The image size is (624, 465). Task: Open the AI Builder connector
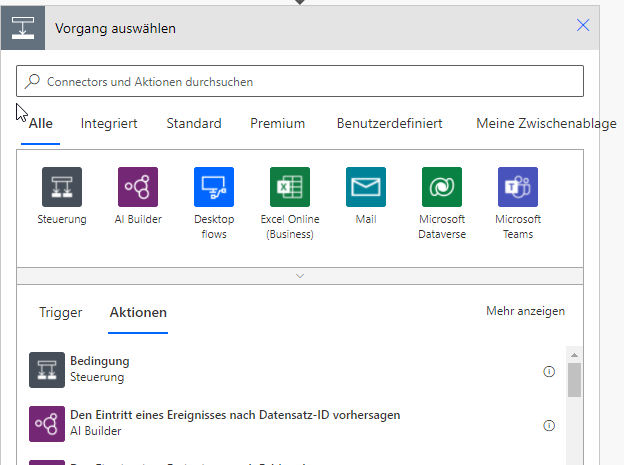coord(138,187)
